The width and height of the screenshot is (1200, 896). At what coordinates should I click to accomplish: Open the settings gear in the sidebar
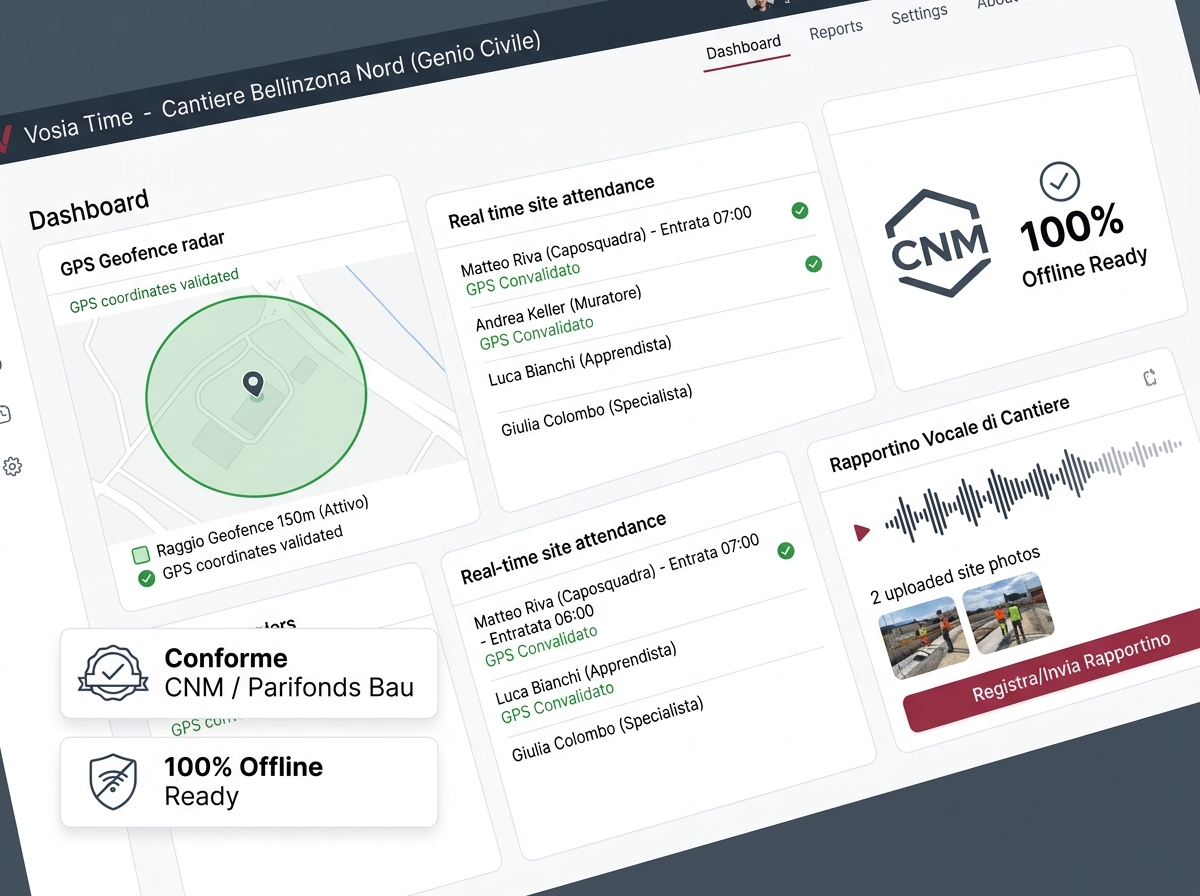(12, 466)
